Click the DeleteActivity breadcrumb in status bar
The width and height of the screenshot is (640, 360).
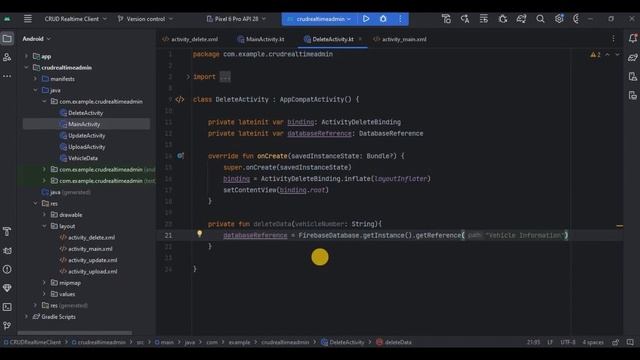[x=342, y=342]
